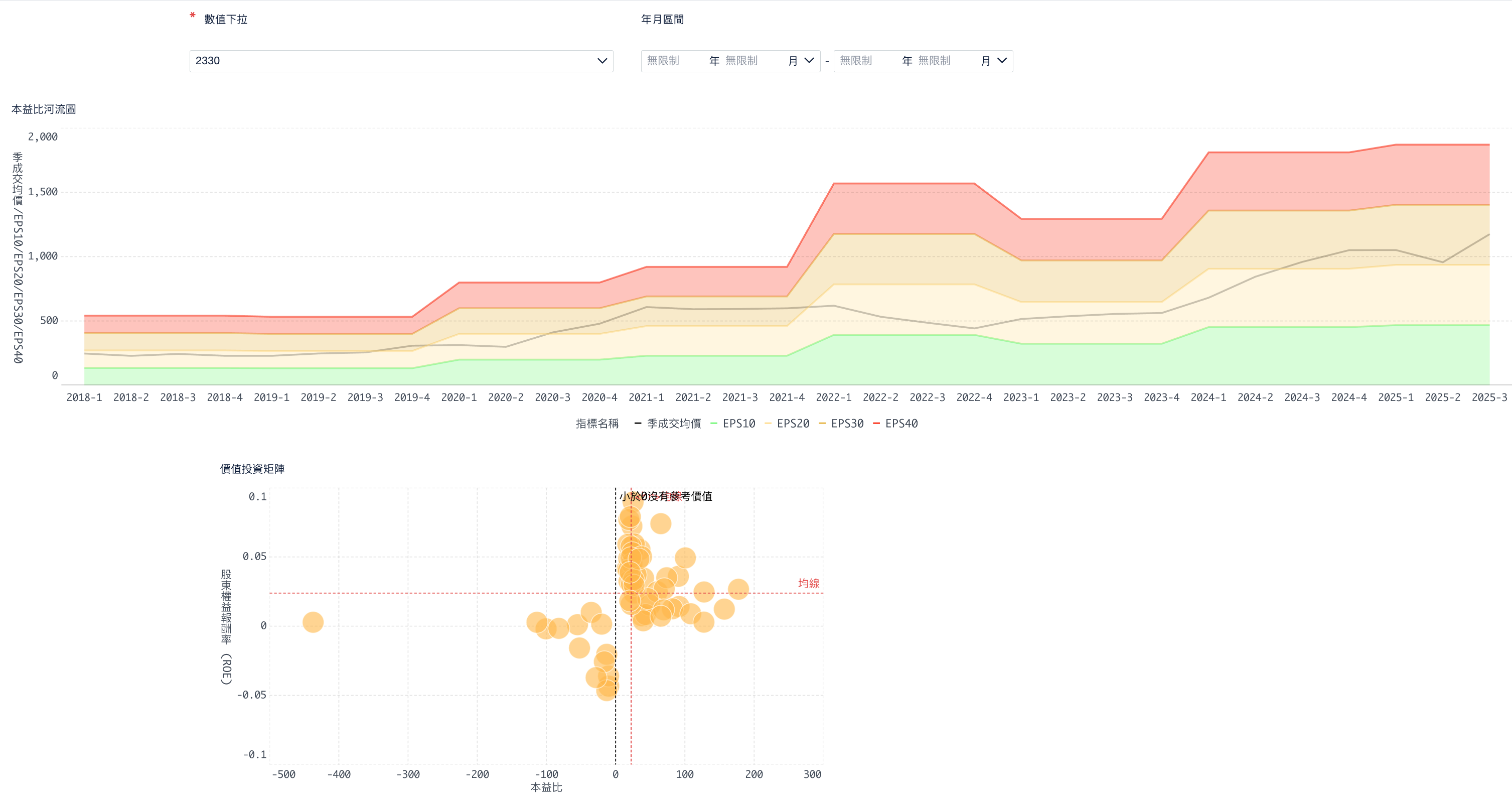Click the far-left outlier bubble near -450
This screenshot has height=805, width=1512.
[x=313, y=622]
